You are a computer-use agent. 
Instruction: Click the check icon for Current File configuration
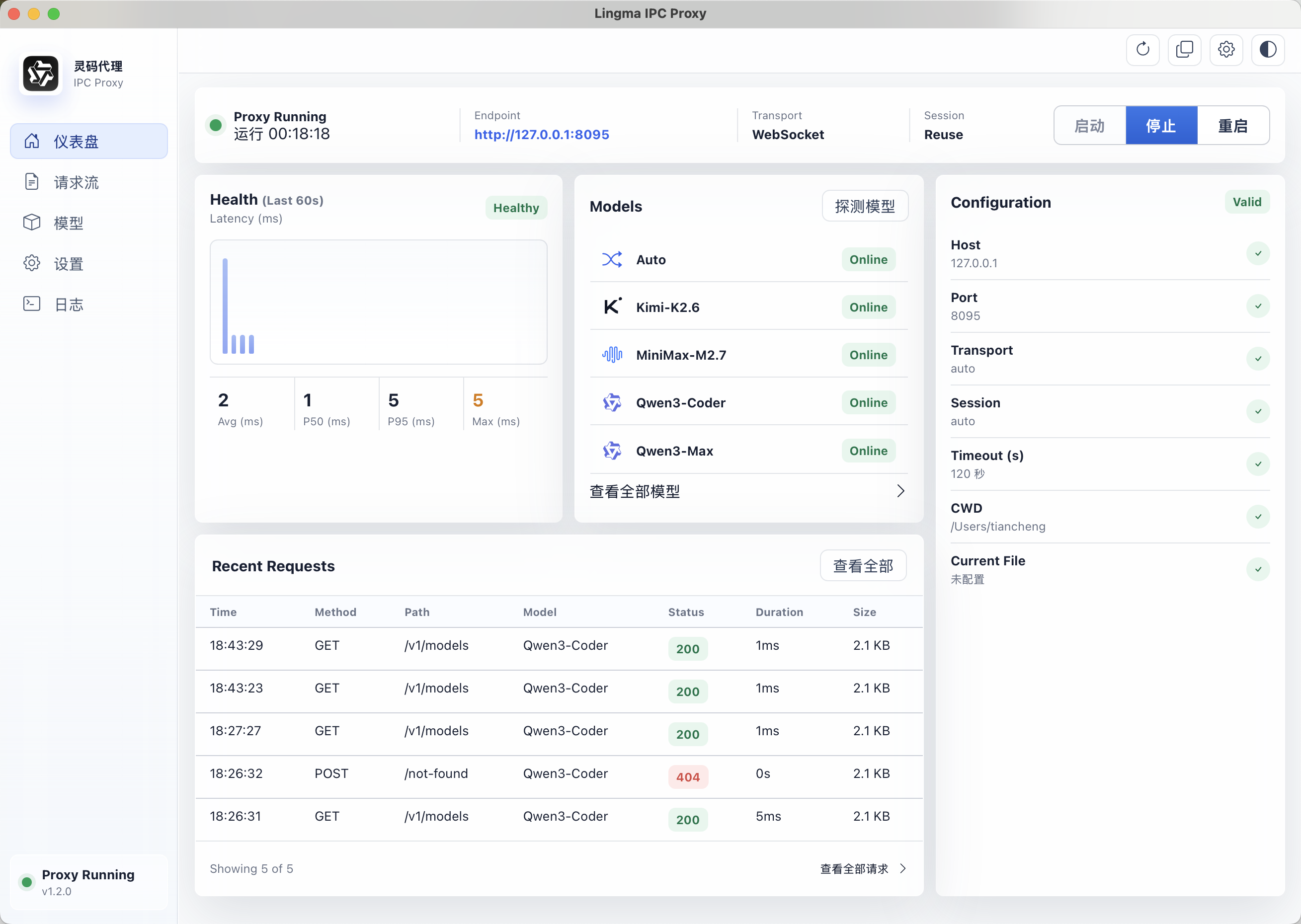point(1258,569)
